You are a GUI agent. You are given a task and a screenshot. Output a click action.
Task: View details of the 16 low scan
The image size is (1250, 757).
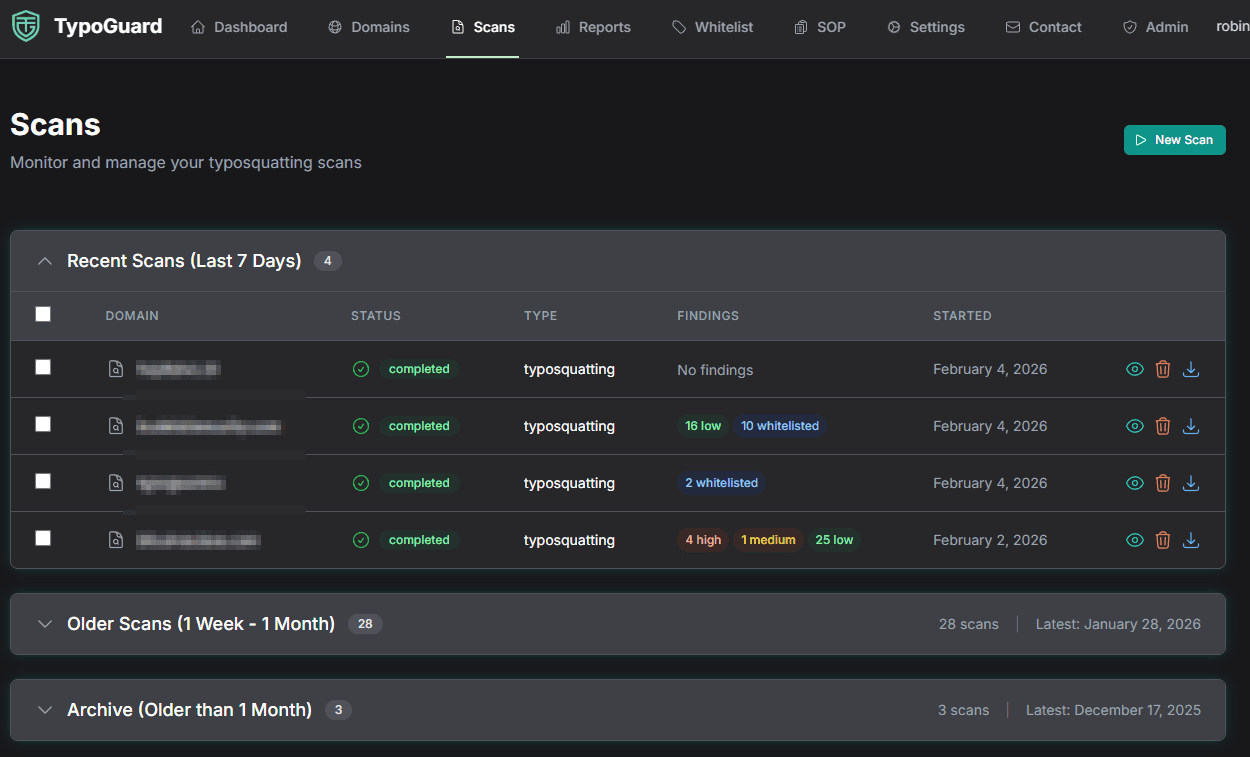pyautogui.click(x=1134, y=426)
